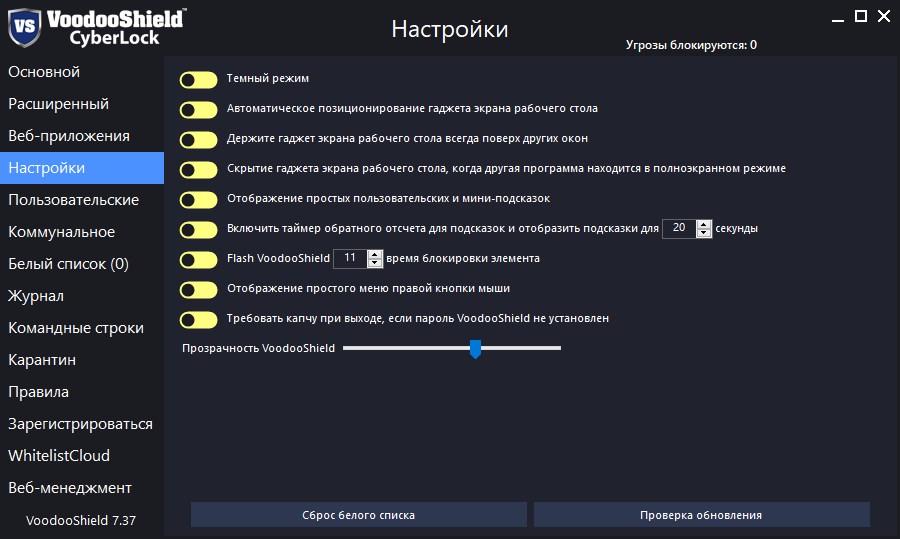This screenshot has height=539, width=900.
Task: Toggle simple user and mini-tooltips switch
Action: tap(199, 199)
